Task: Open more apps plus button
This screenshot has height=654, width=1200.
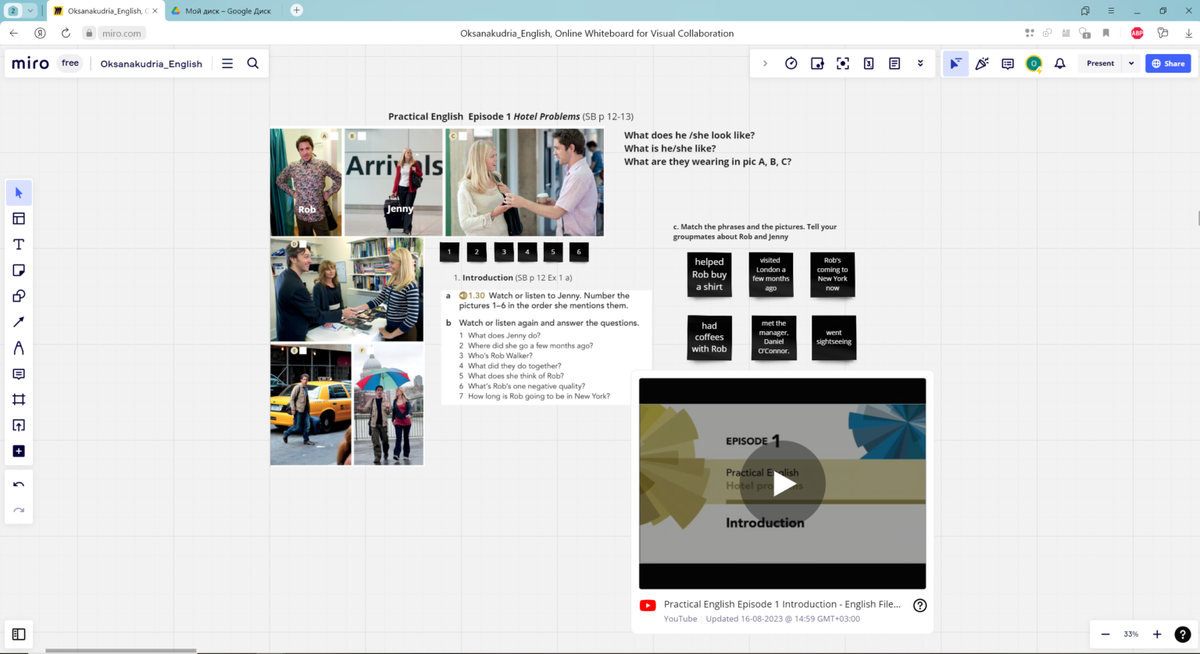Action: [x=19, y=451]
